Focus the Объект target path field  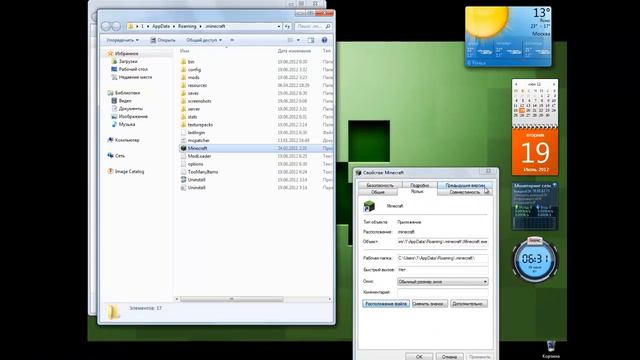pos(442,242)
